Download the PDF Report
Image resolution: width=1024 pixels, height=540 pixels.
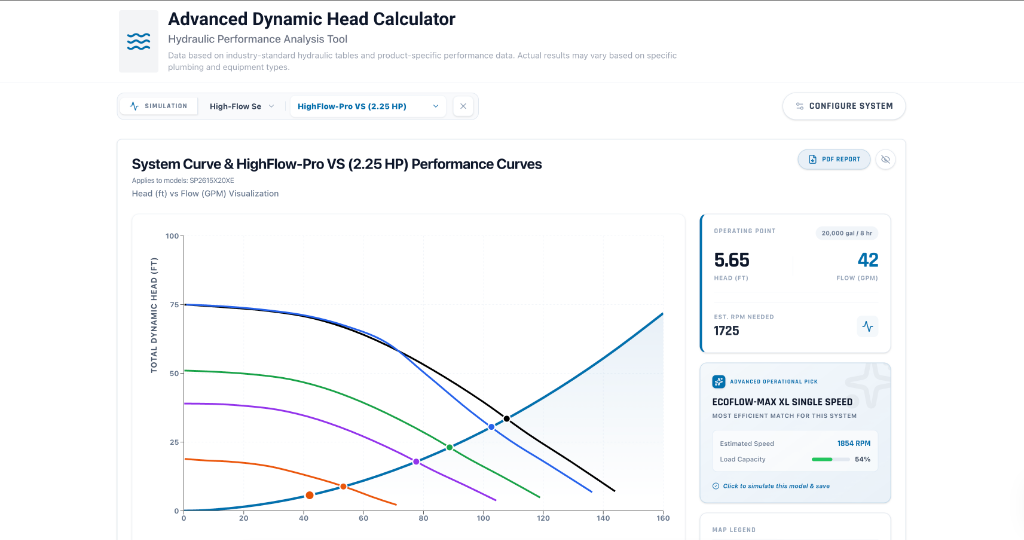[834, 159]
